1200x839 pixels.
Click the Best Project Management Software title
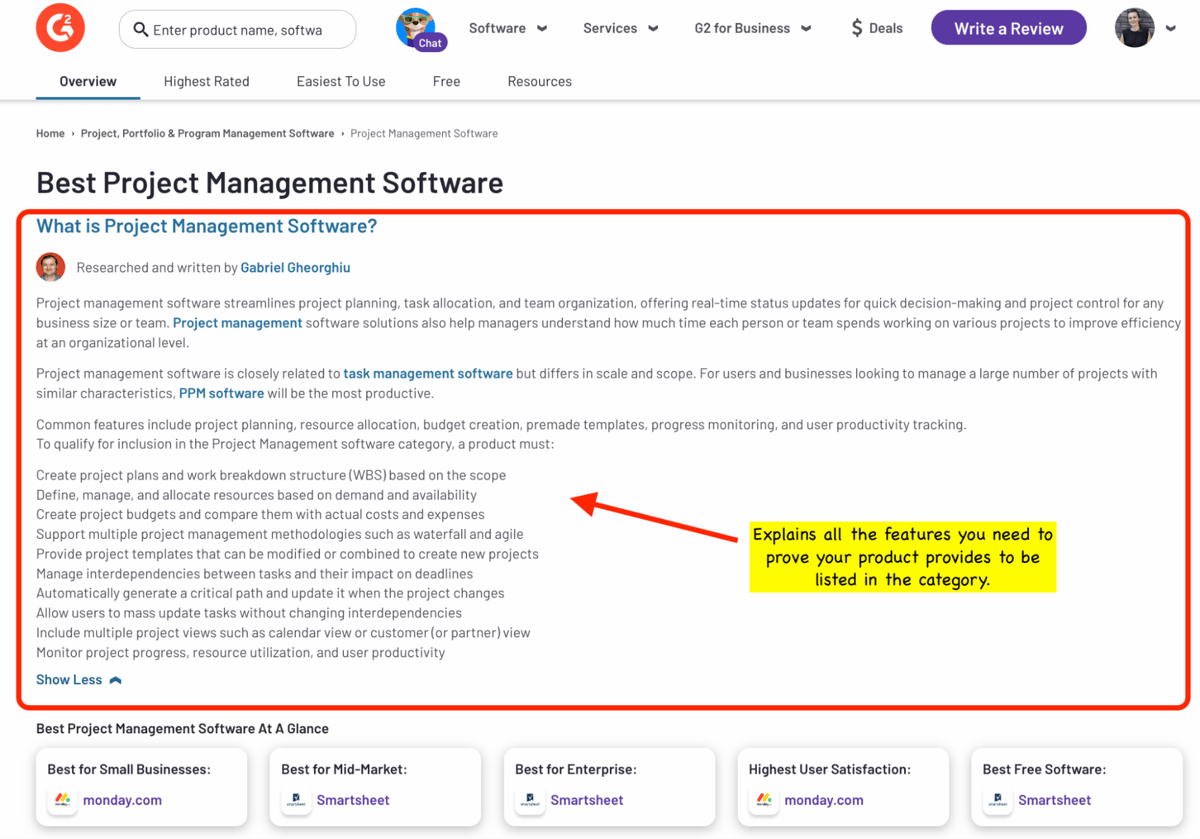point(270,183)
